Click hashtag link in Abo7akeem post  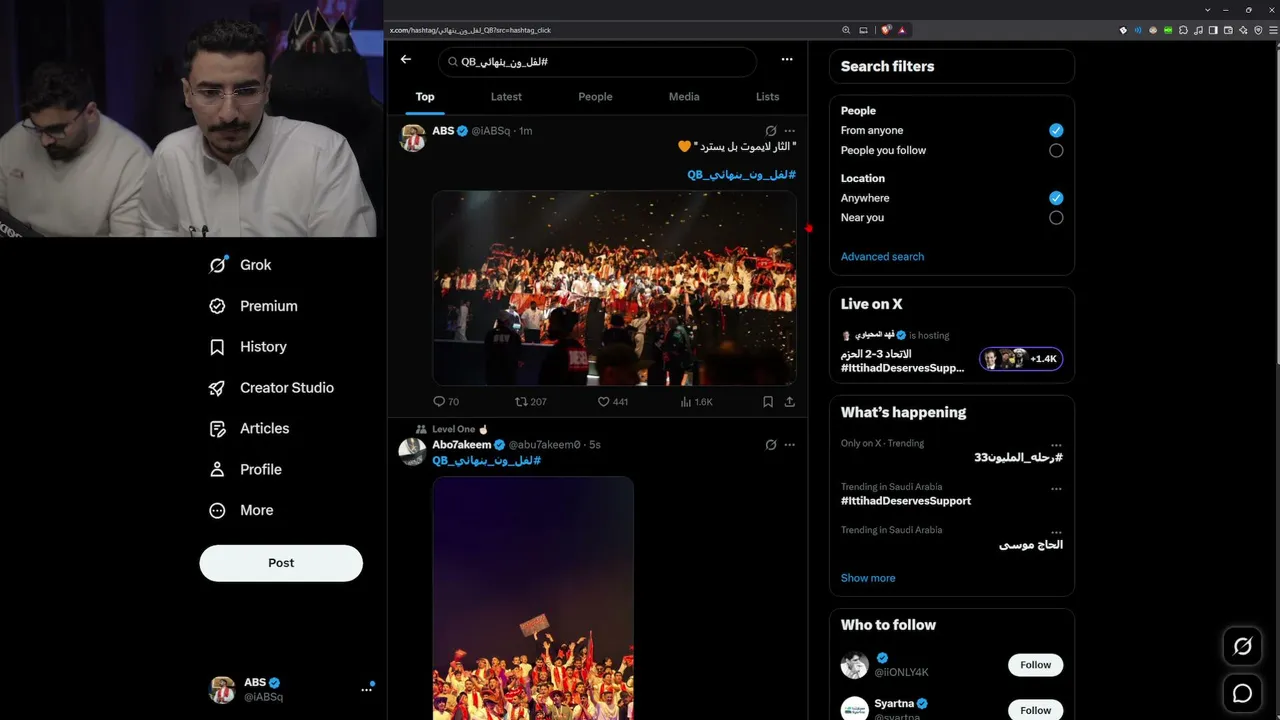click(487, 461)
